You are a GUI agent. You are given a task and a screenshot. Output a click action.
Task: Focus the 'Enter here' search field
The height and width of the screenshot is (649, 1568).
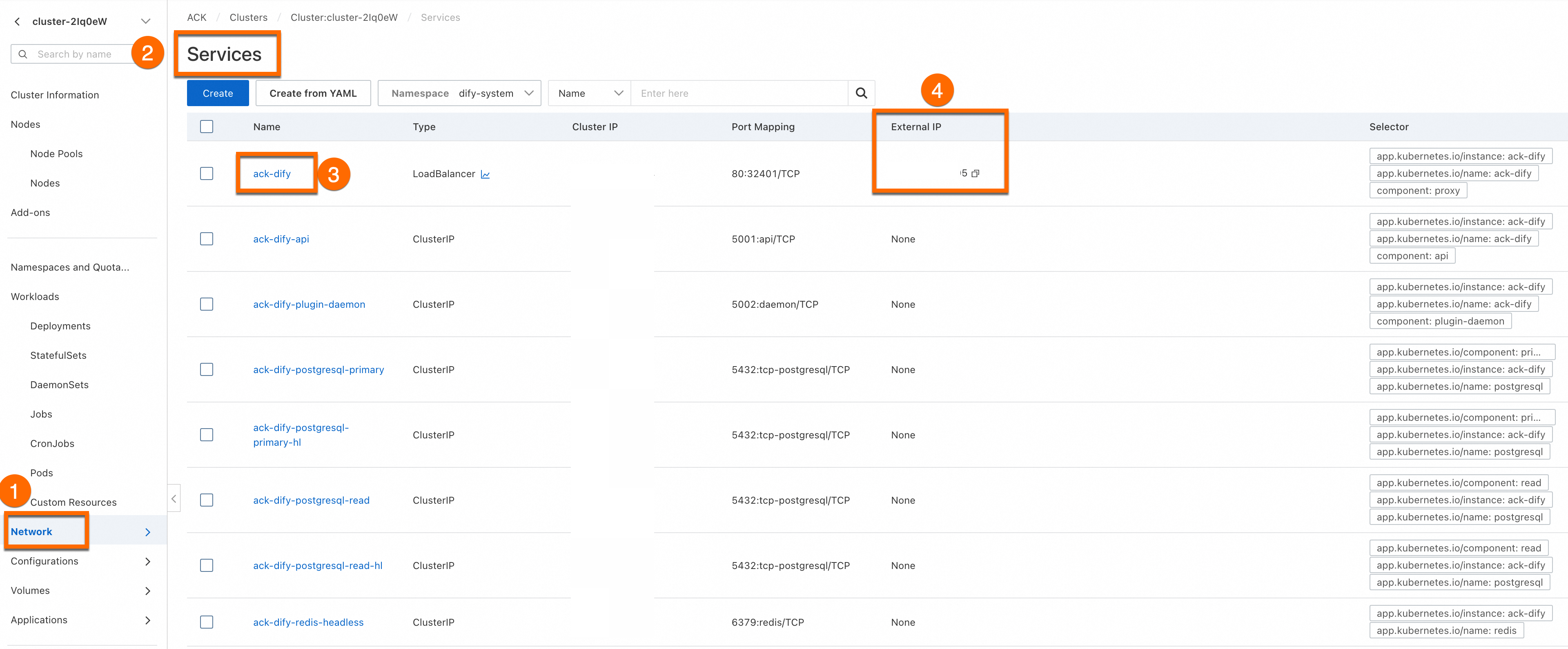738,93
